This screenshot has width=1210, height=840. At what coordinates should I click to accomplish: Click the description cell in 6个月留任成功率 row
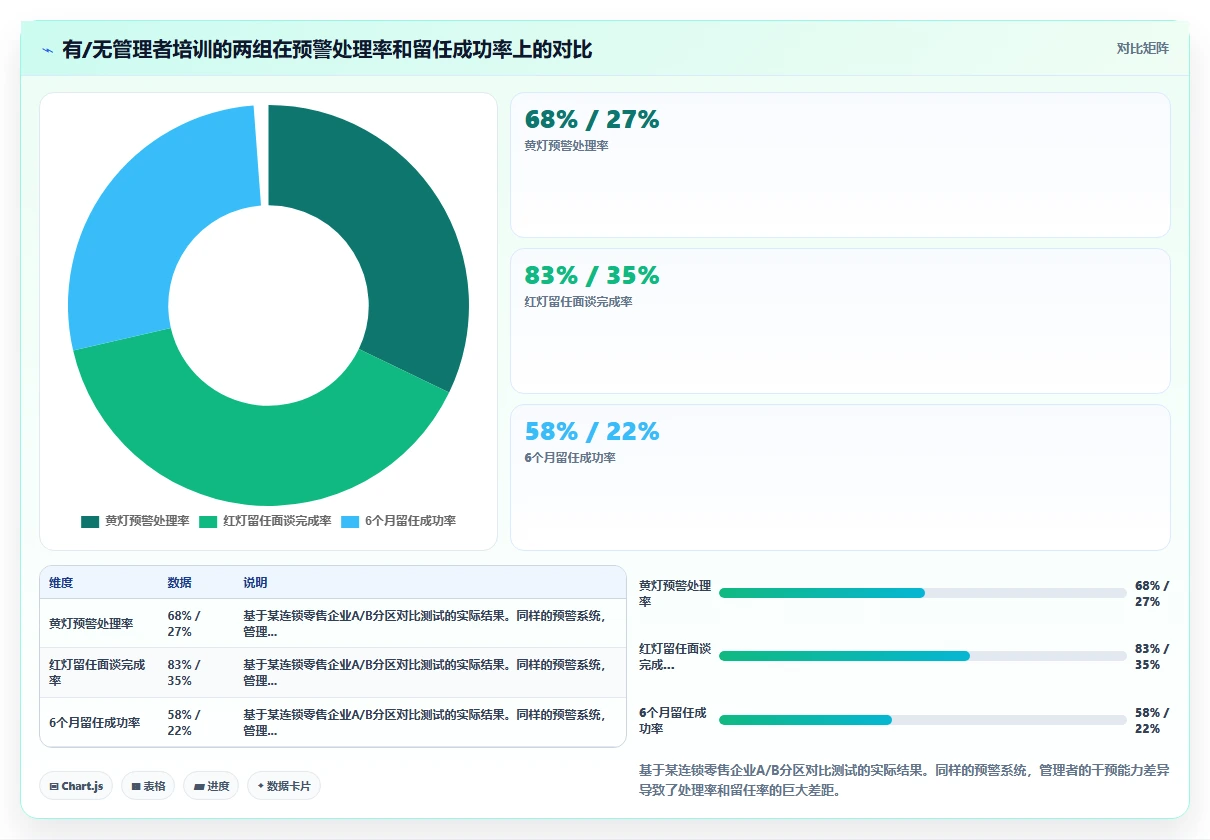(430, 722)
